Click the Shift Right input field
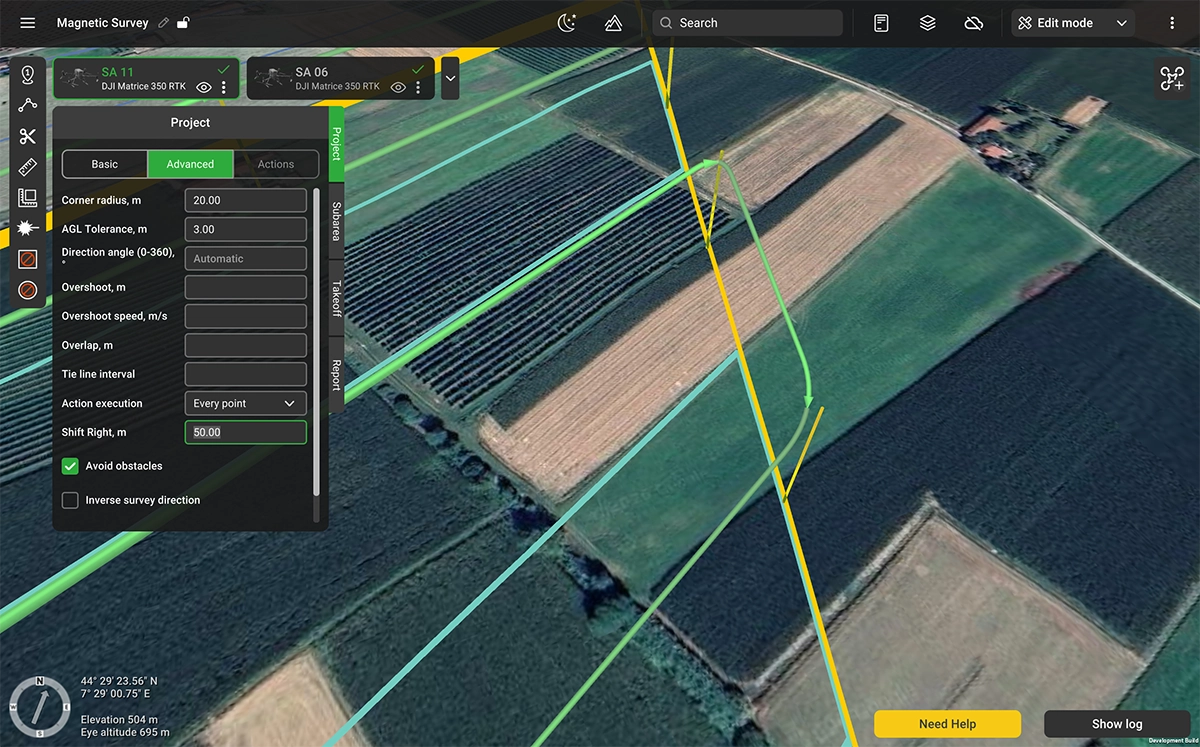1200x747 pixels. pos(246,432)
